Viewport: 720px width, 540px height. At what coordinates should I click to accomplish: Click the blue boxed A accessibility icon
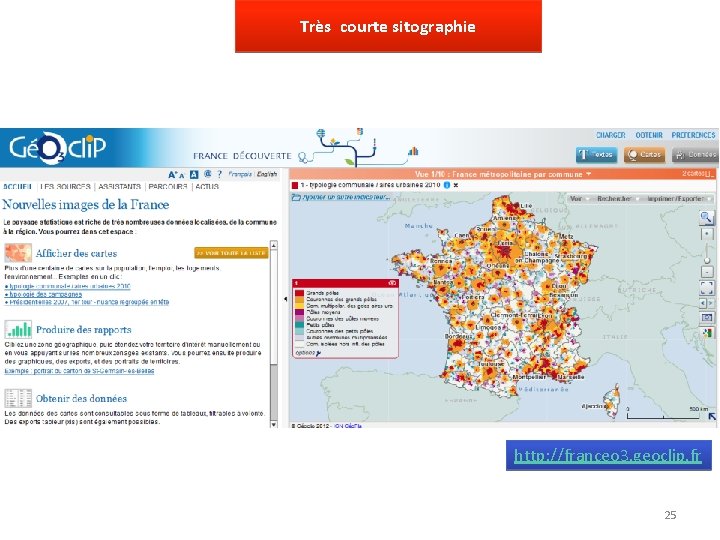point(194,174)
